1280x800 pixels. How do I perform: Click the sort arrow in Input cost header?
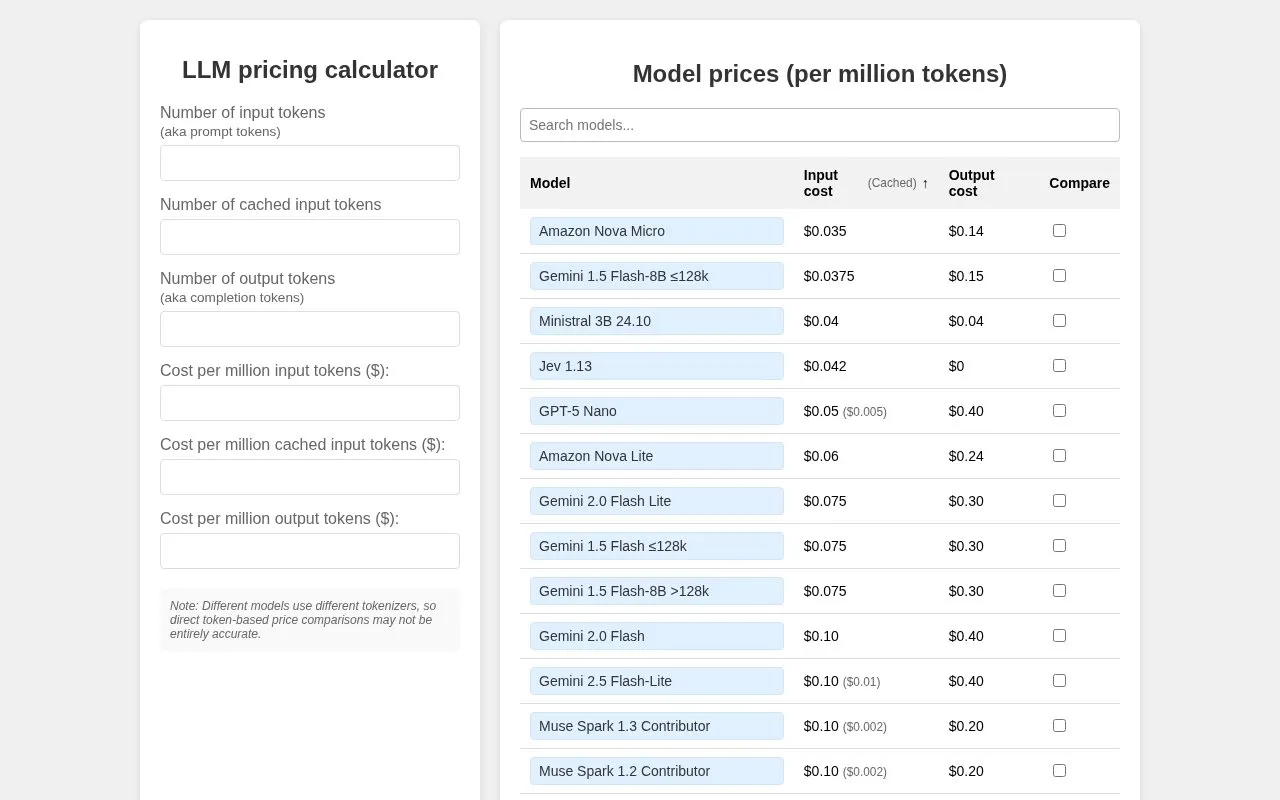click(x=925, y=183)
